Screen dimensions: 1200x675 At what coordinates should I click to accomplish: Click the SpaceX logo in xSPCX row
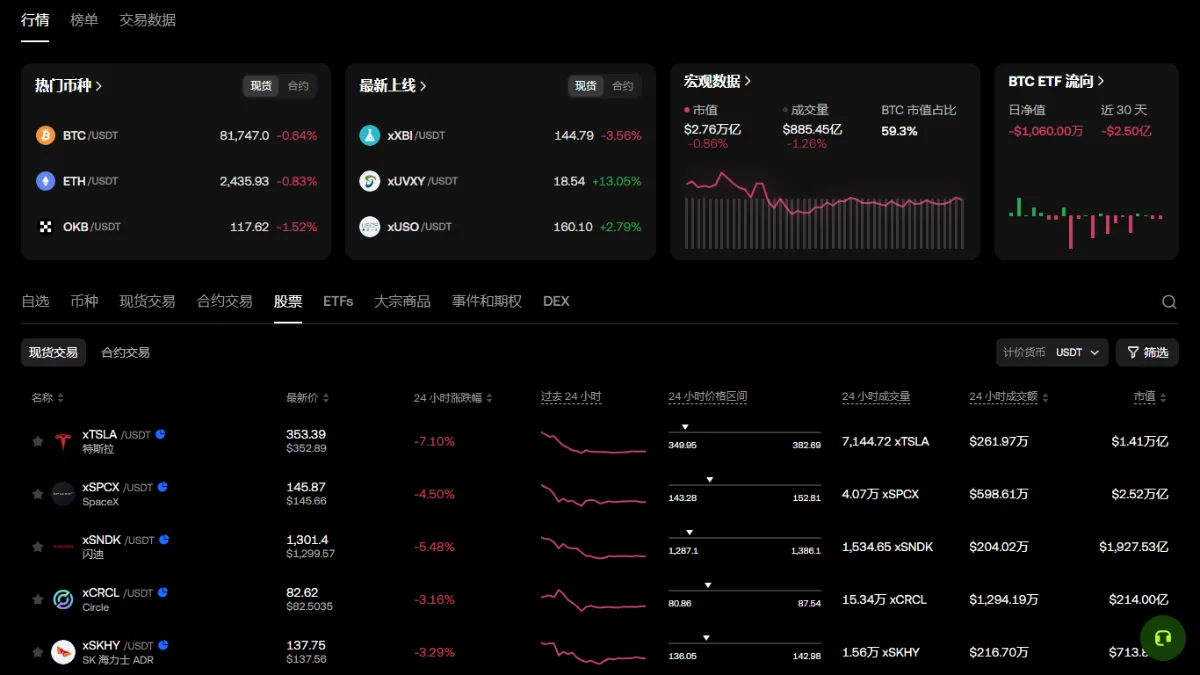[x=63, y=494]
